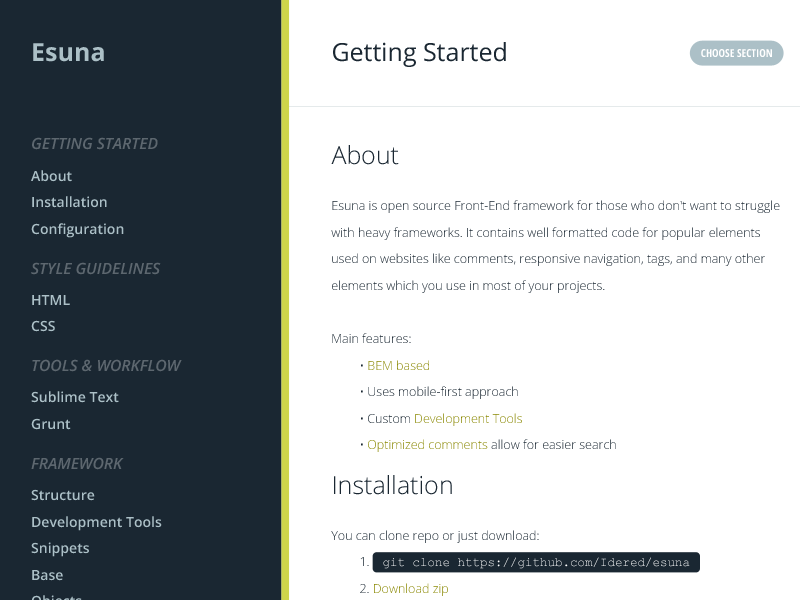Click the GETTING STARTED section header

pyautogui.click(x=94, y=143)
